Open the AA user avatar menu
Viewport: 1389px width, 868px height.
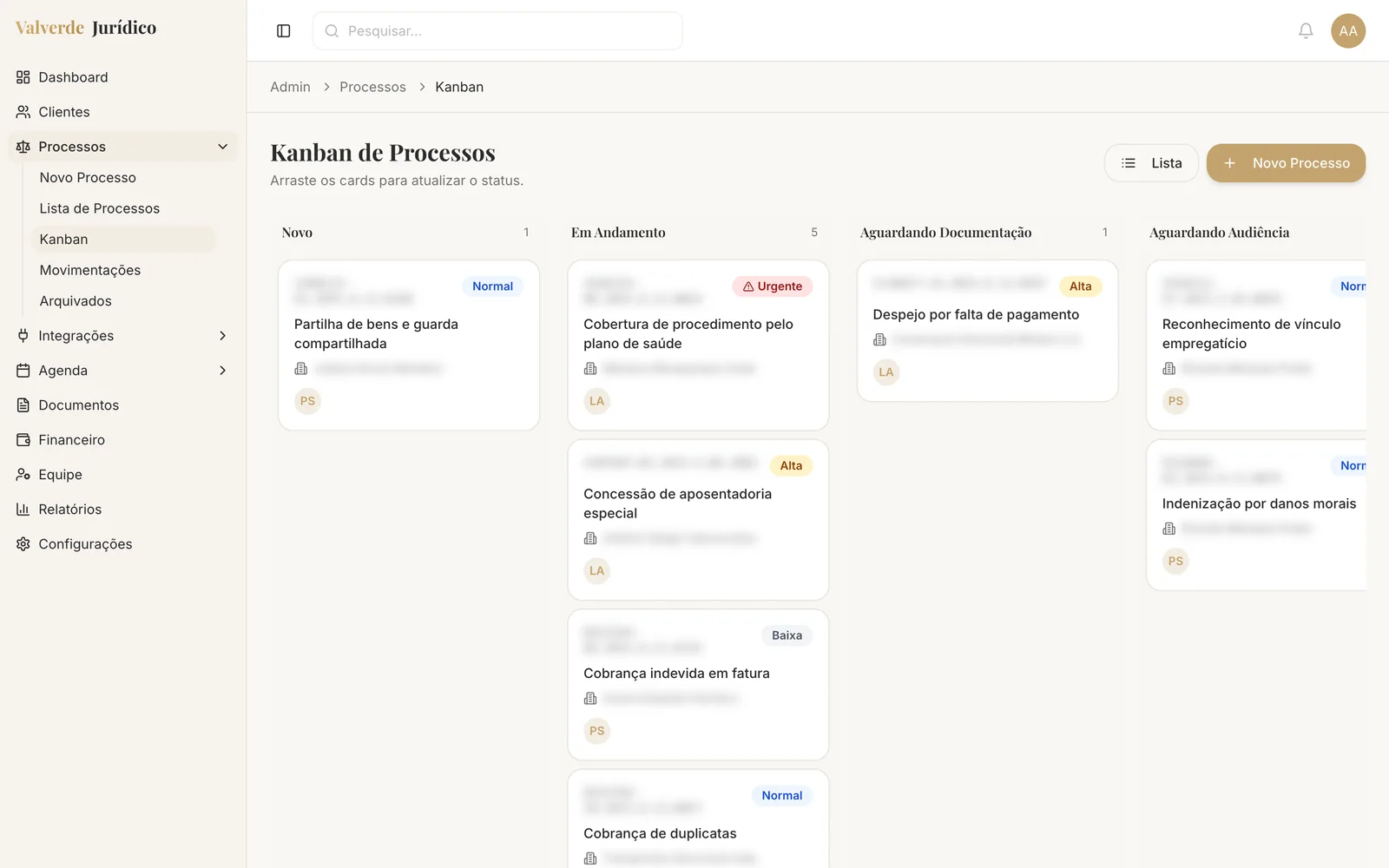click(x=1348, y=31)
